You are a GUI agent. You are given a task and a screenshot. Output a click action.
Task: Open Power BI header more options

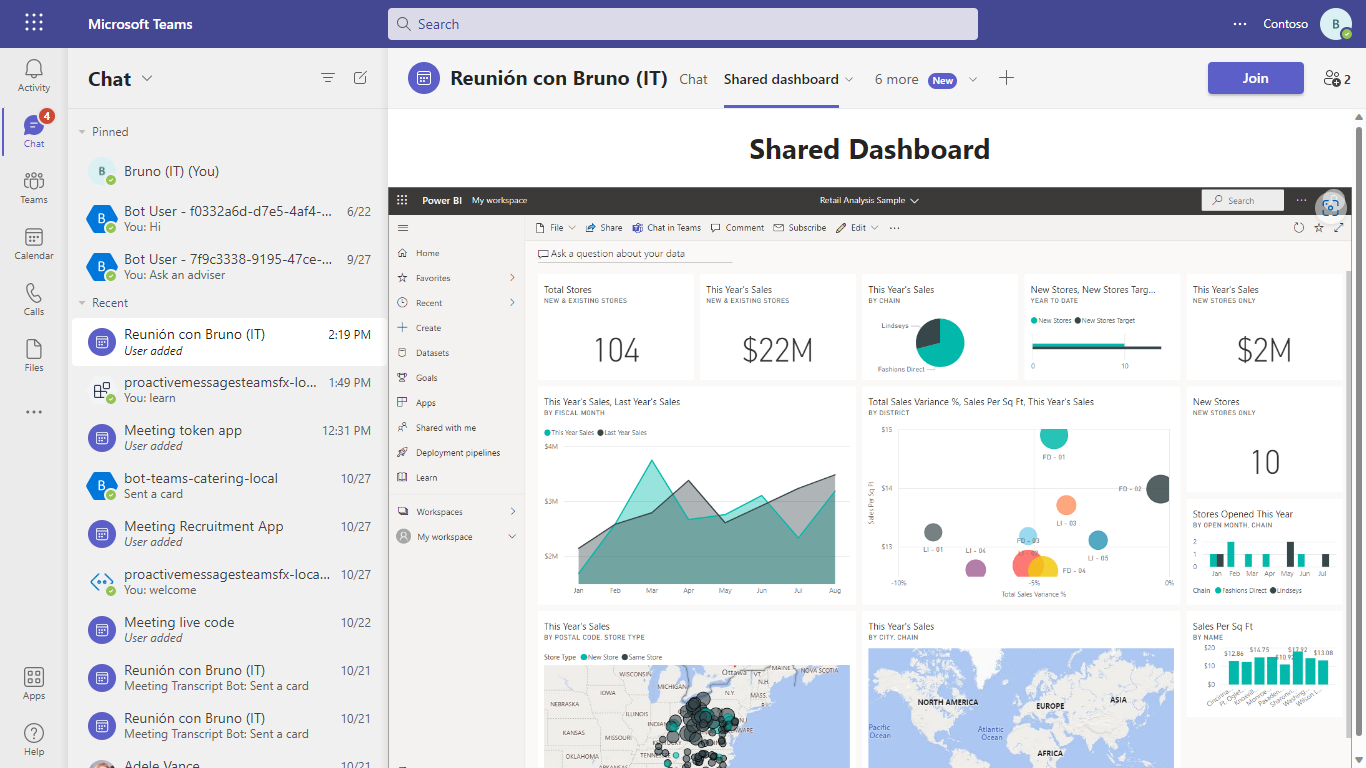(1301, 200)
